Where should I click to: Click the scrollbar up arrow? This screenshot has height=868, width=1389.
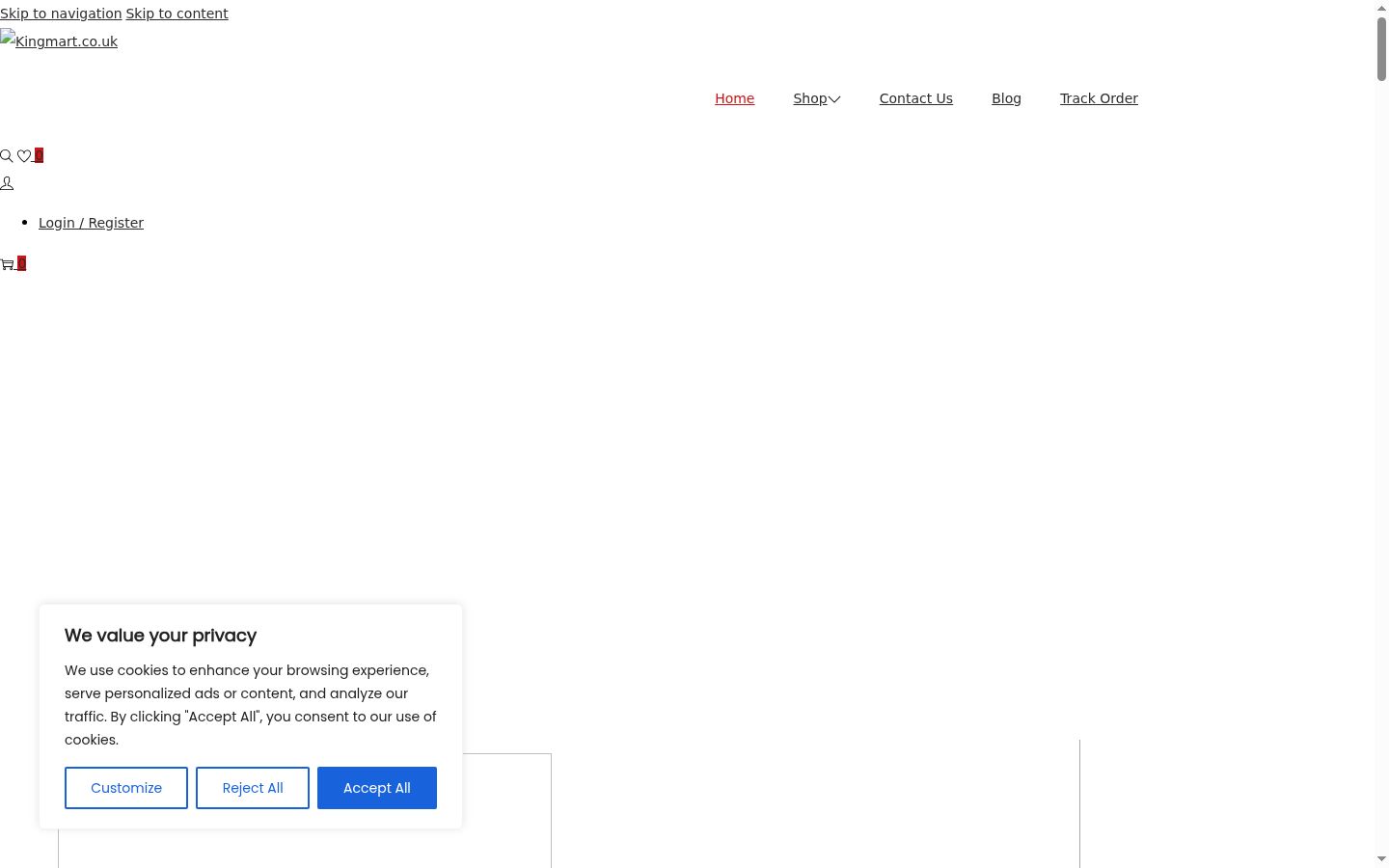point(1381,8)
